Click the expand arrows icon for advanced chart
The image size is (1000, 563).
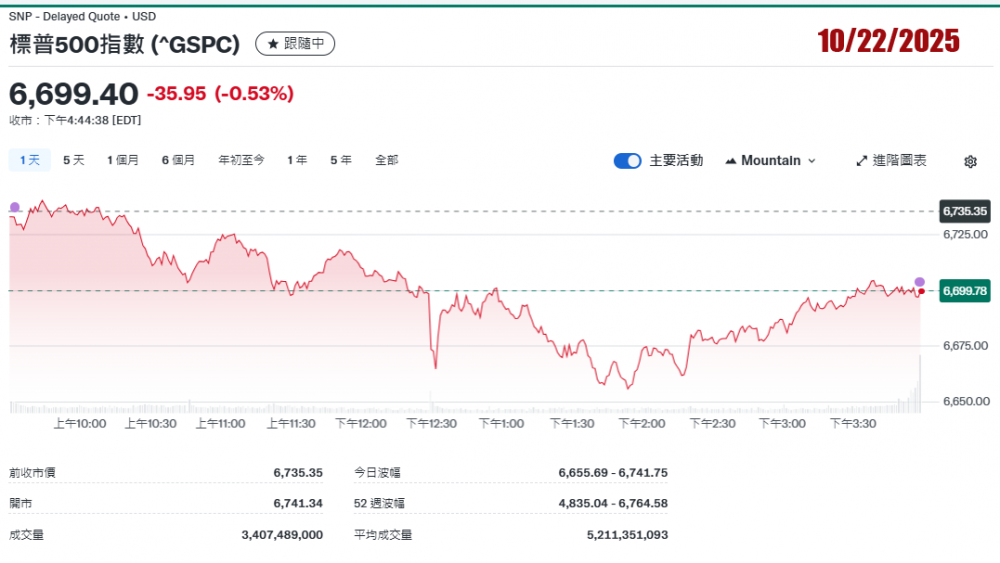pyautogui.click(x=862, y=161)
